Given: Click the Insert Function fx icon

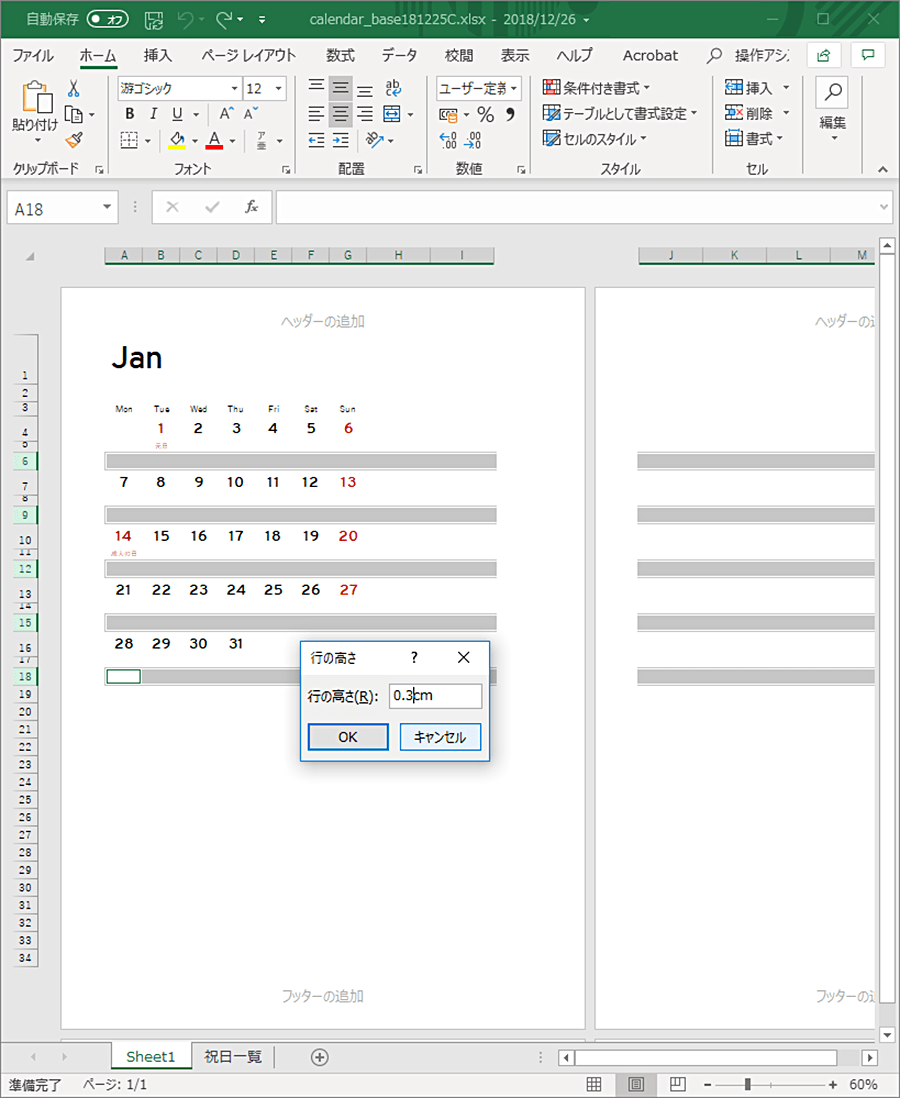Looking at the screenshot, I should pos(252,207).
